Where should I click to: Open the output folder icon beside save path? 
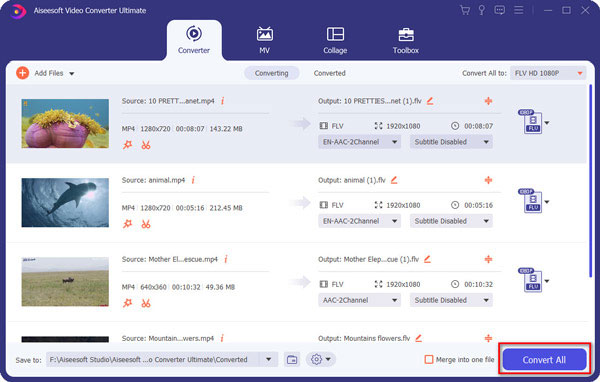click(x=292, y=359)
